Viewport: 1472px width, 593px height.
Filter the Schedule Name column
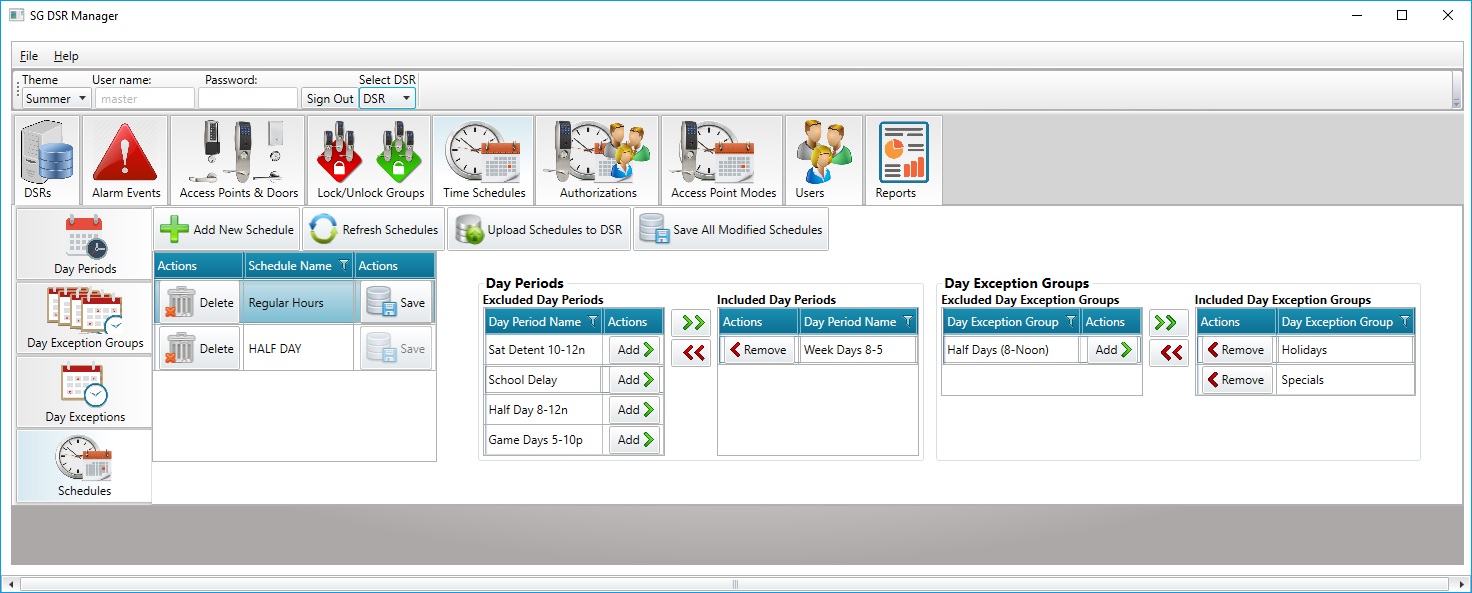point(344,265)
